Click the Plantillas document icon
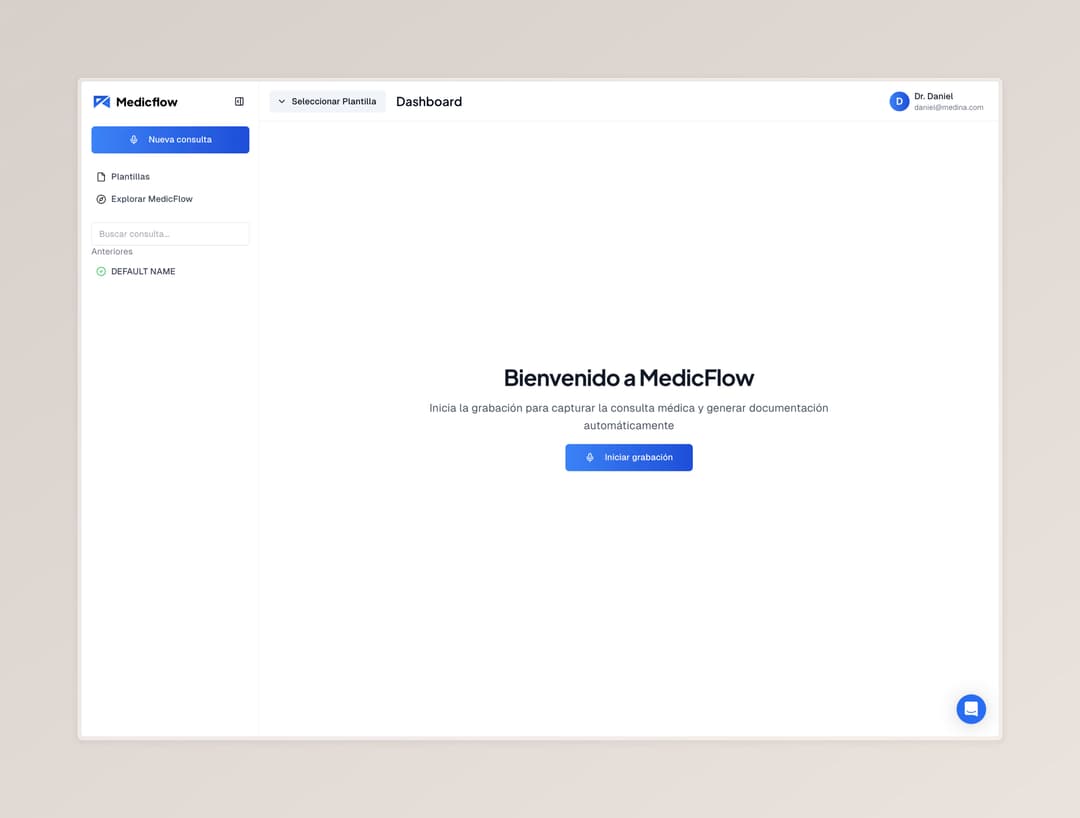 pyautogui.click(x=101, y=177)
